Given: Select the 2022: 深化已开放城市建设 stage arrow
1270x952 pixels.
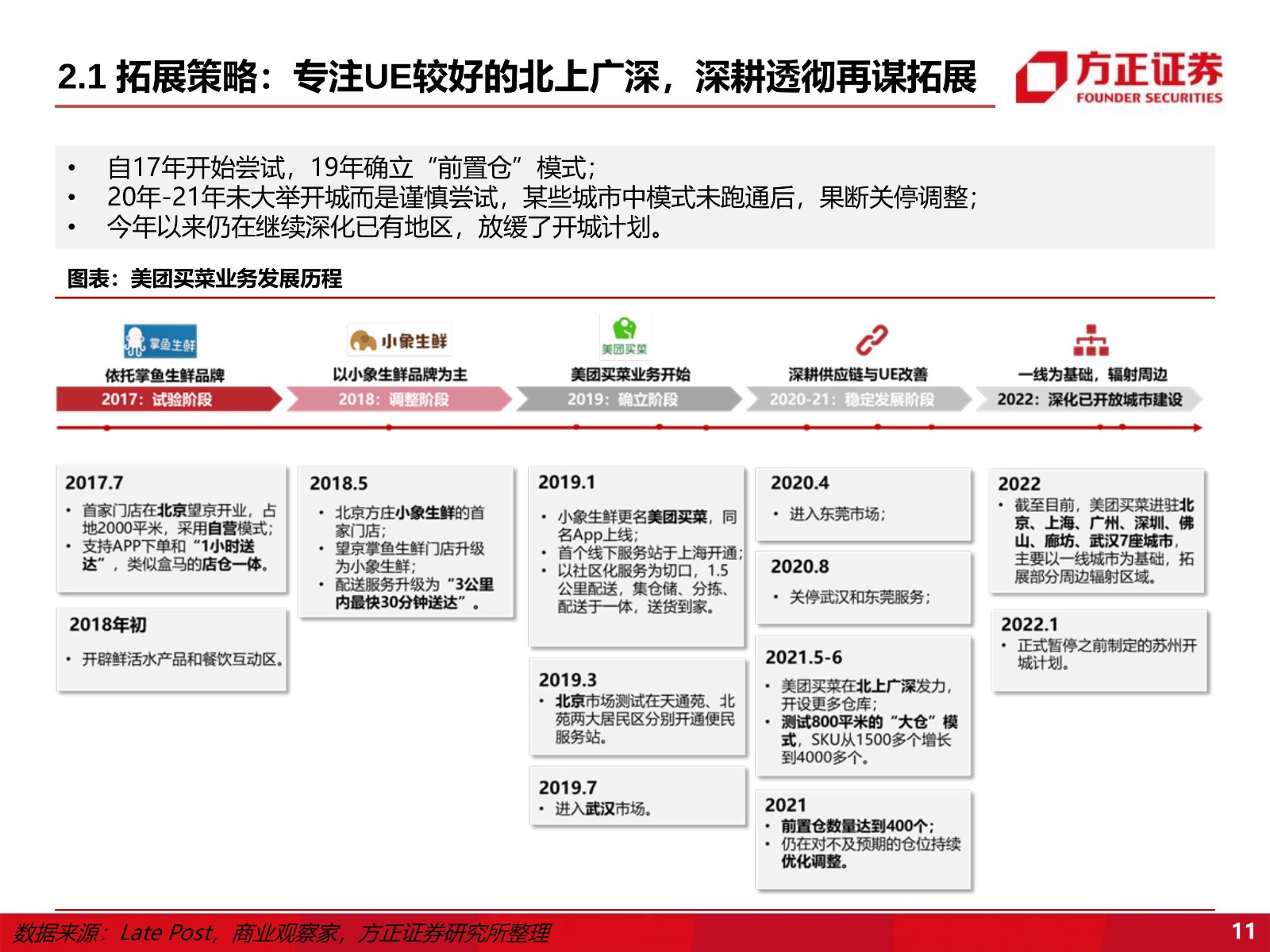Looking at the screenshot, I should [1089, 399].
